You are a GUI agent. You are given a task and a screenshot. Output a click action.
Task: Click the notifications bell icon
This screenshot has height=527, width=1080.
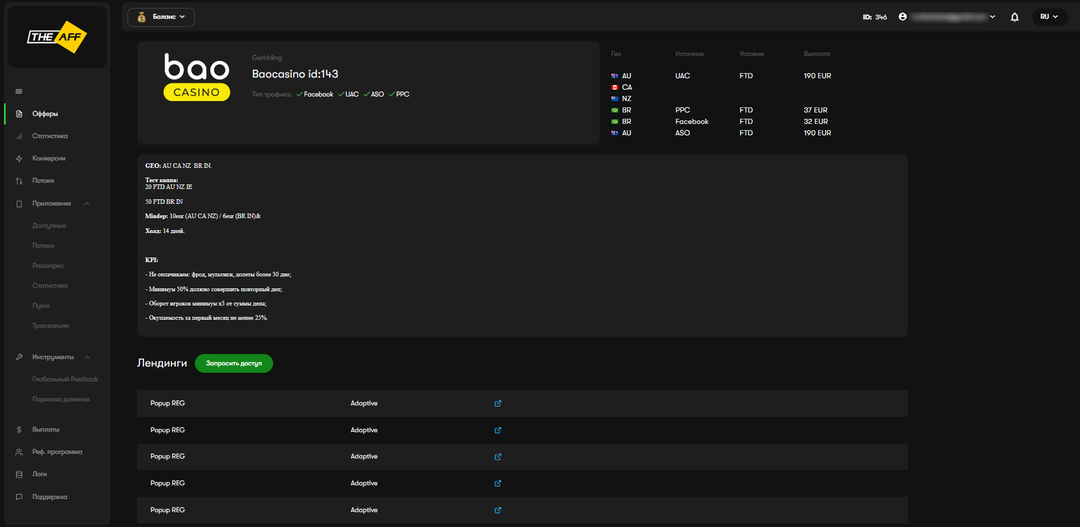(x=1015, y=17)
